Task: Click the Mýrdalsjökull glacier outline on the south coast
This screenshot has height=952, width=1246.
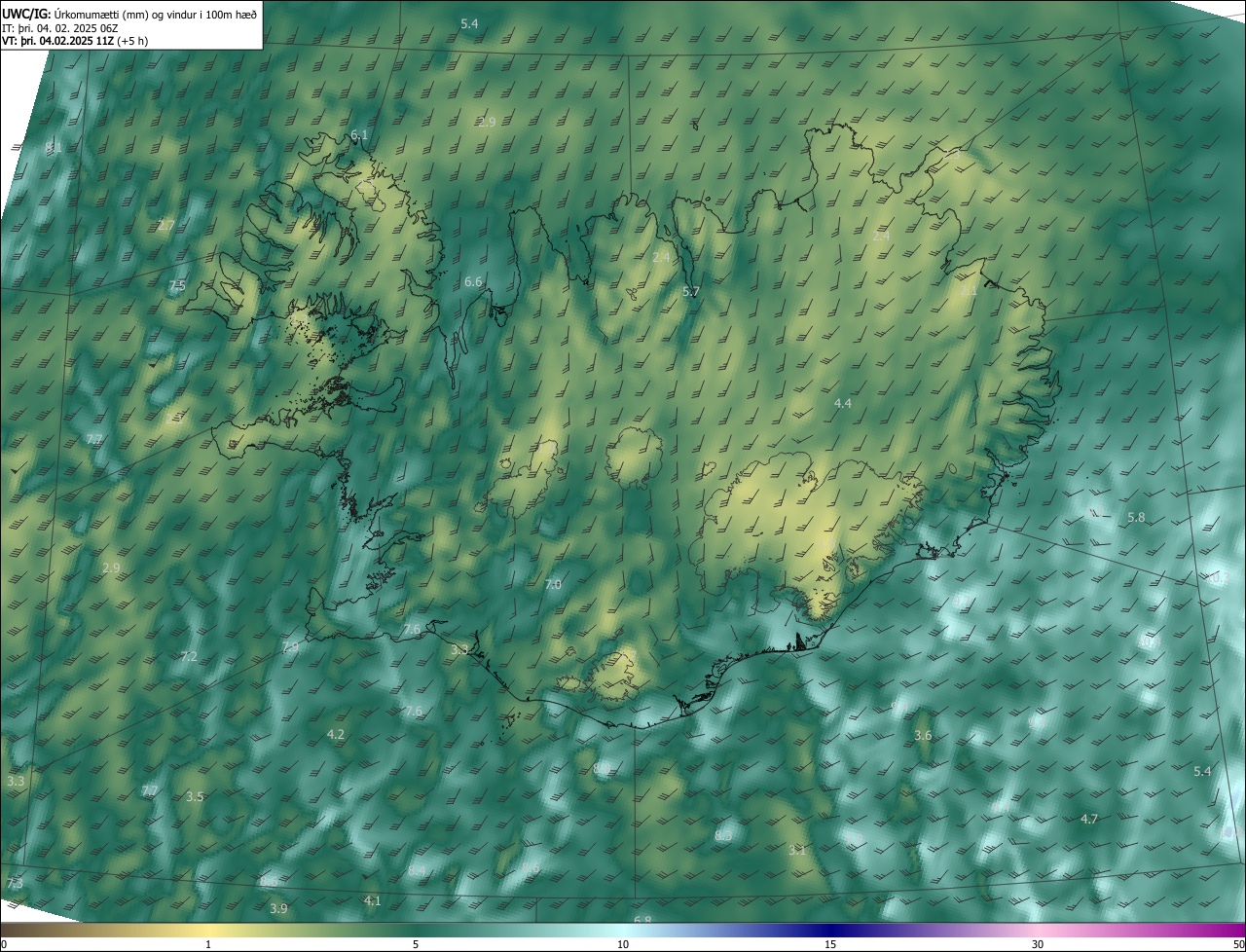Action: pos(613,676)
